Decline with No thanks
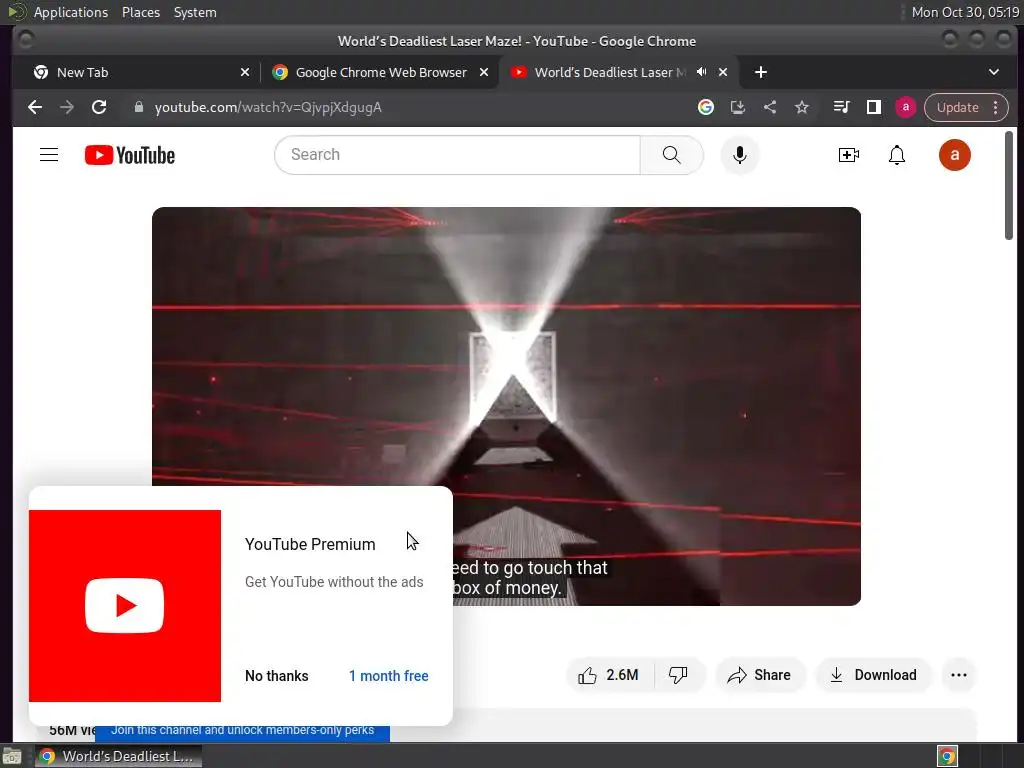 (276, 676)
